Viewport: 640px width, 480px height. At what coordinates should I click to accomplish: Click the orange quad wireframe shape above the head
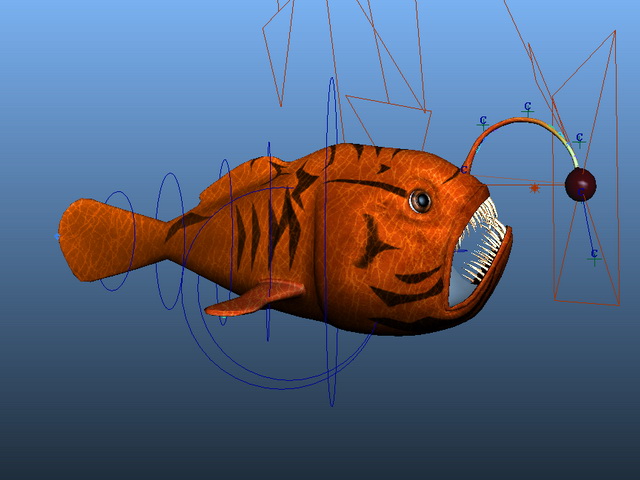388,122
